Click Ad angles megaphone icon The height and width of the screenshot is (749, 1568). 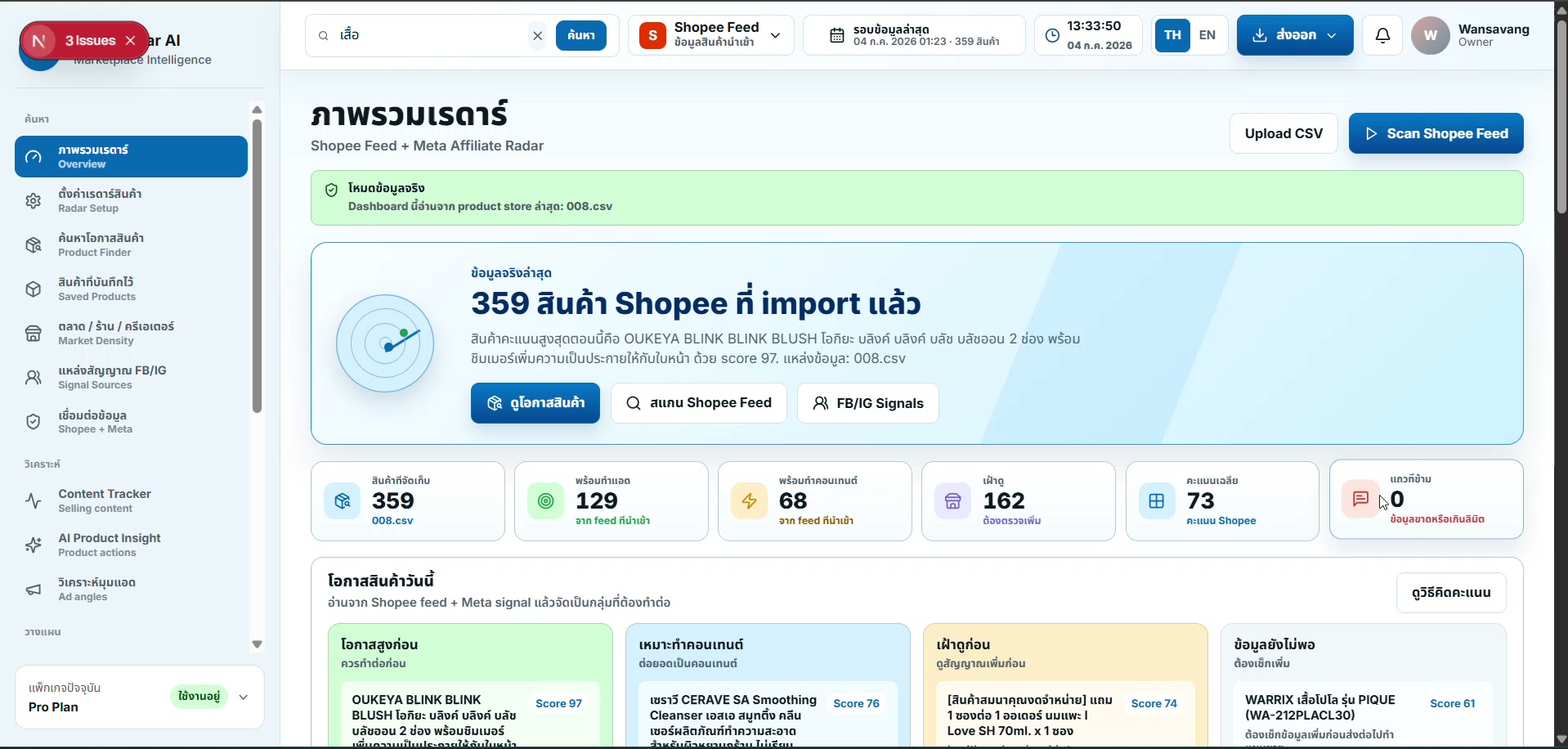coord(34,589)
